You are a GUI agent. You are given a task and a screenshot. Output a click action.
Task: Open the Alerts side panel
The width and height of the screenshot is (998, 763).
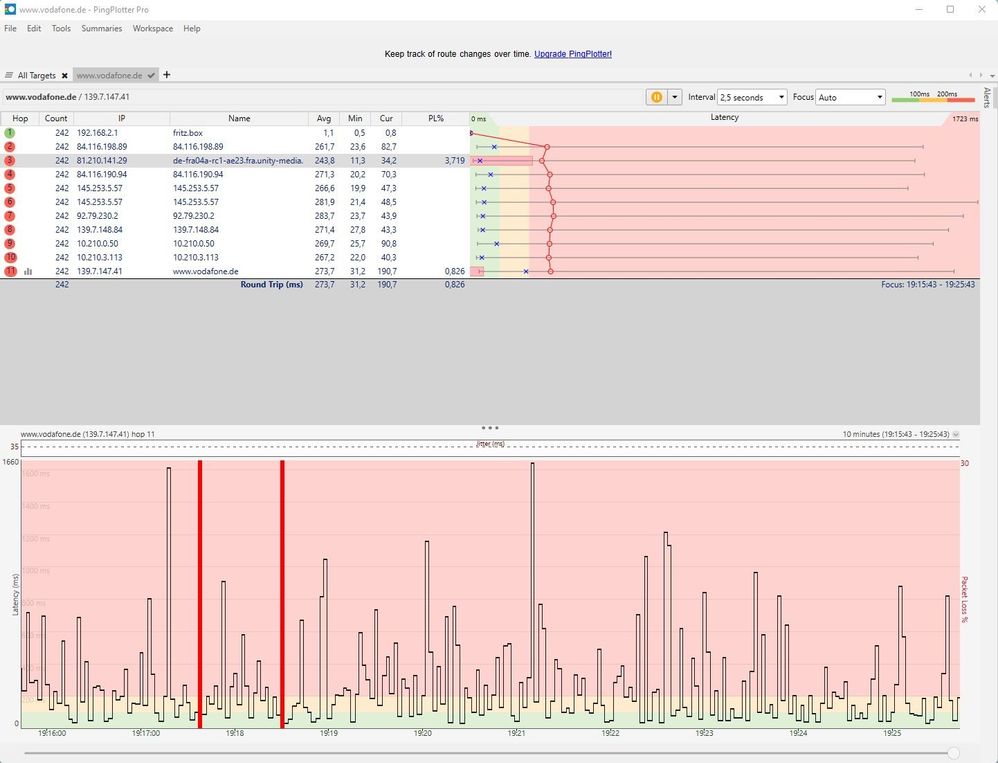(987, 97)
